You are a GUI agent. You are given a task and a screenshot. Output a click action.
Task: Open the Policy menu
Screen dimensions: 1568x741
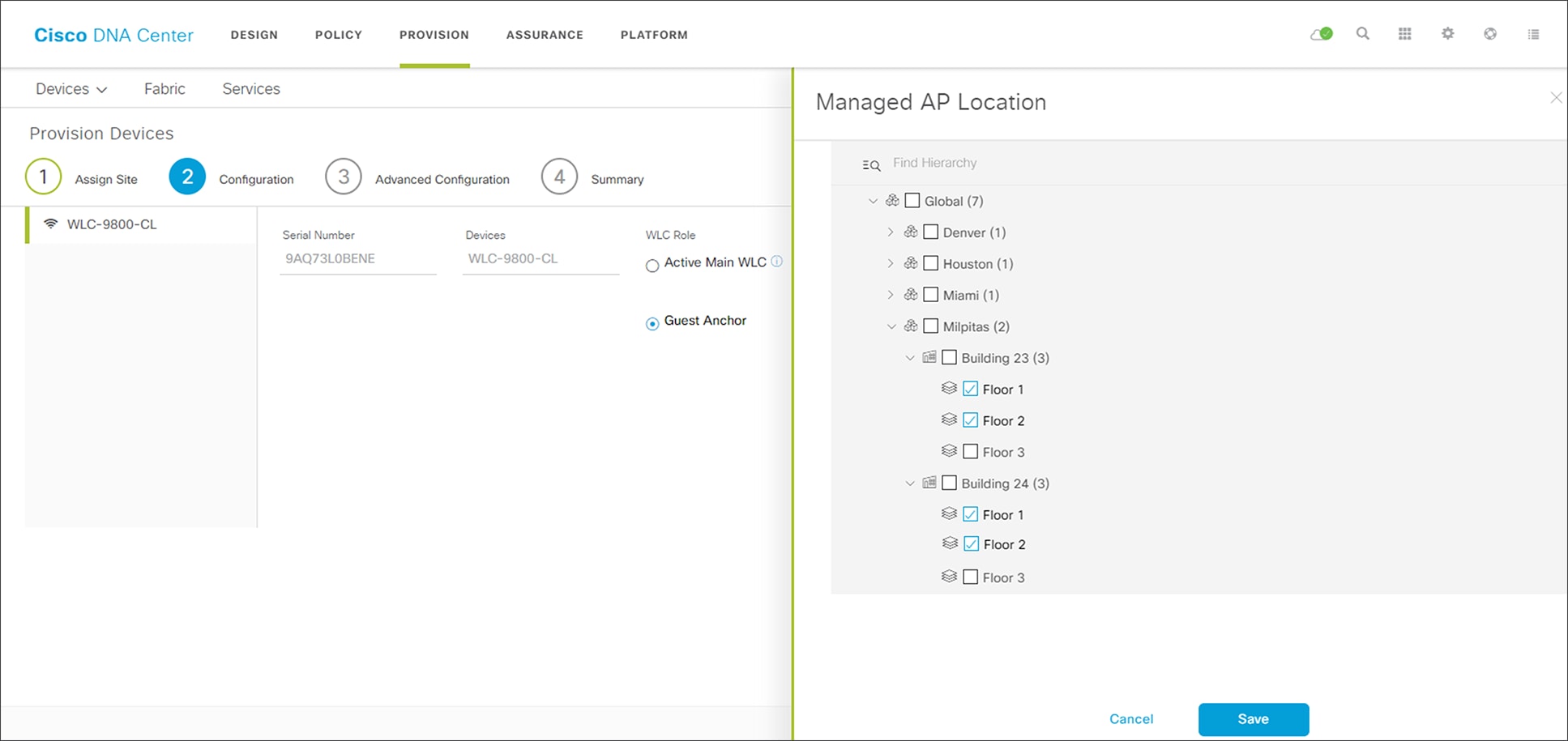pyautogui.click(x=339, y=35)
